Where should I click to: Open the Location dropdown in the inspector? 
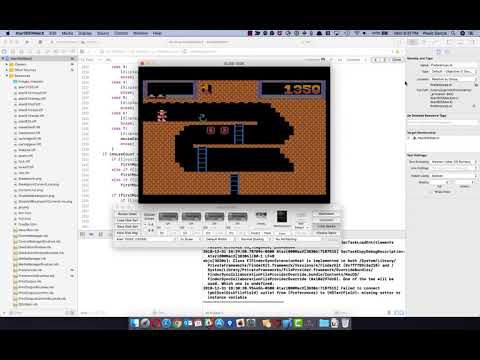453,79
